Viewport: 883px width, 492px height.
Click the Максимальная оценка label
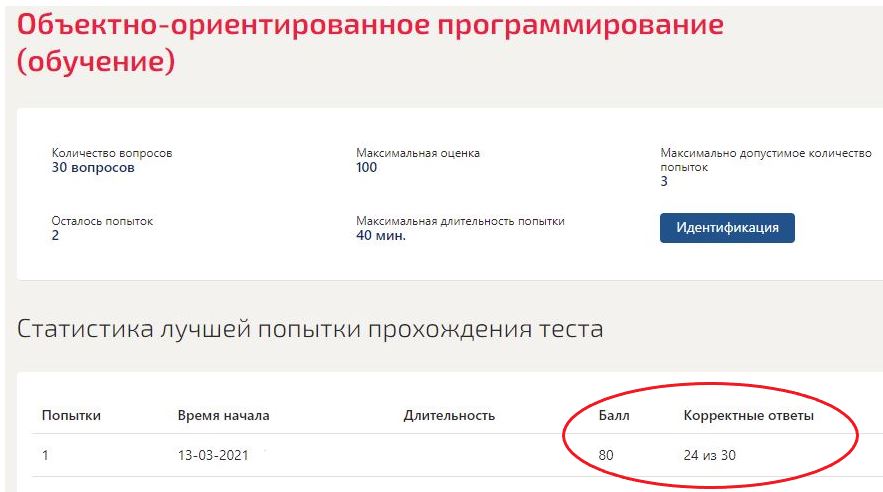coord(418,153)
